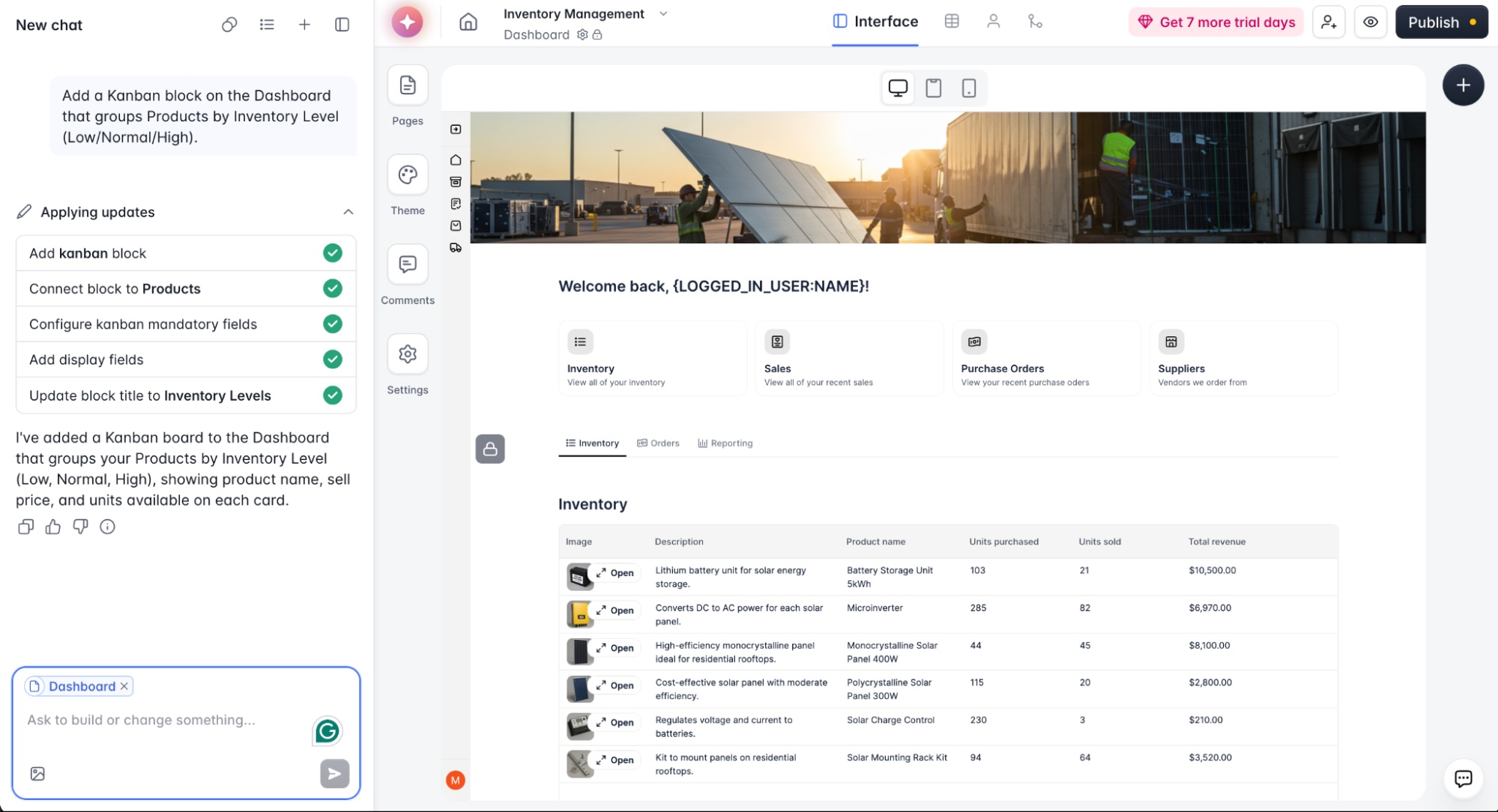1498x812 pixels.
Task: Click the Grammarly icon in prompt box
Action: tap(327, 731)
